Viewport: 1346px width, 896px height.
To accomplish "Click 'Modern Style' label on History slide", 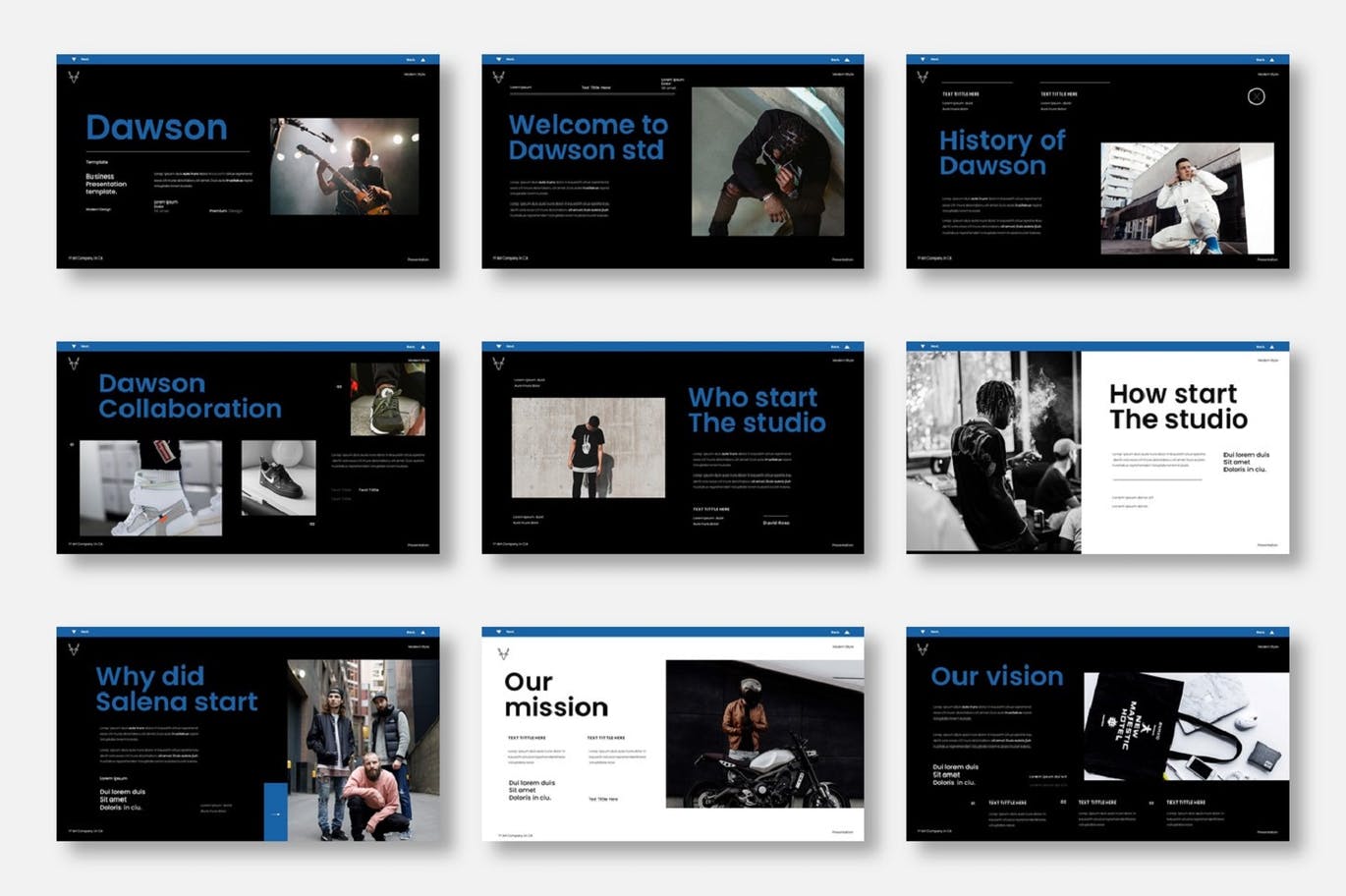I will (1268, 75).
